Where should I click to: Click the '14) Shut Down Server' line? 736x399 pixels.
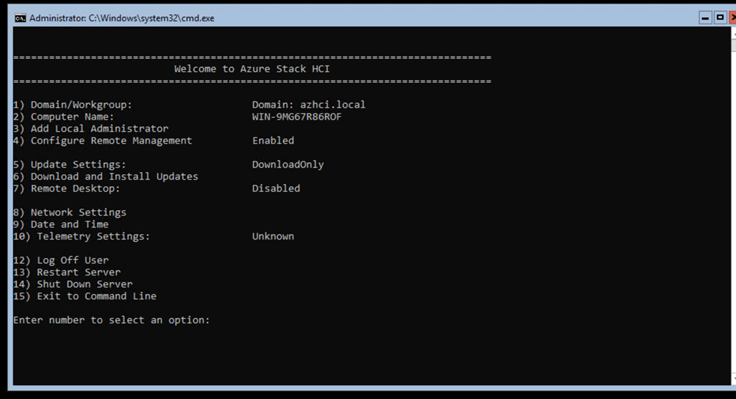point(73,284)
